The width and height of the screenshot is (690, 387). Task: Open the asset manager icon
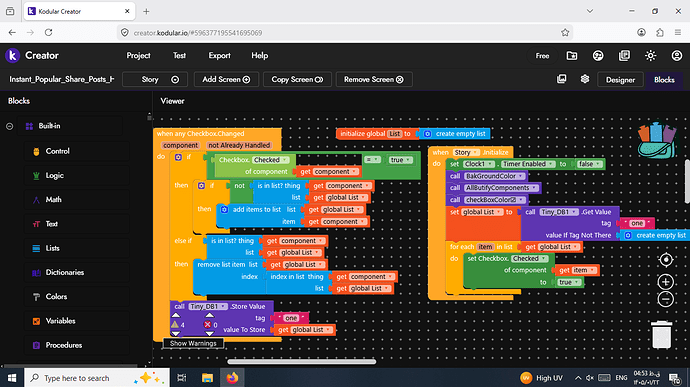click(562, 79)
